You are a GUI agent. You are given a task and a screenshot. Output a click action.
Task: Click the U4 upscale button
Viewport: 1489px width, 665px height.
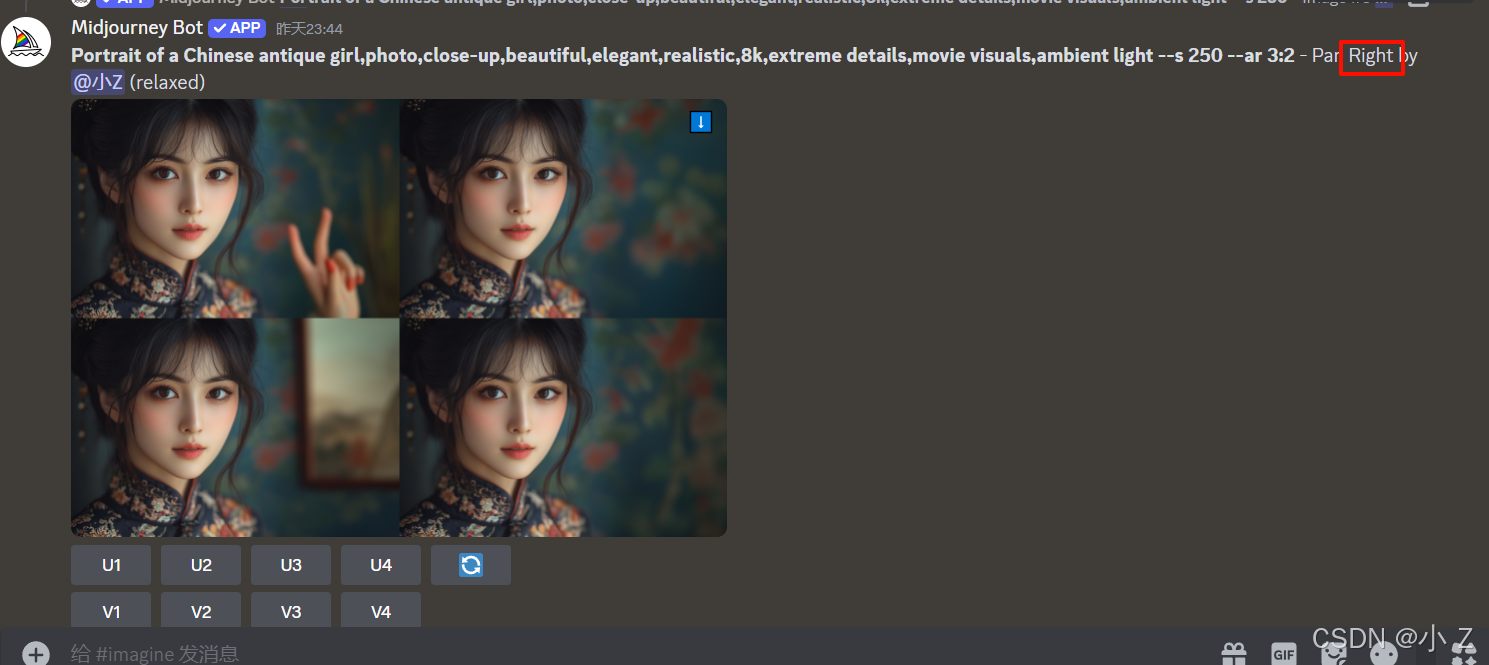tap(381, 565)
